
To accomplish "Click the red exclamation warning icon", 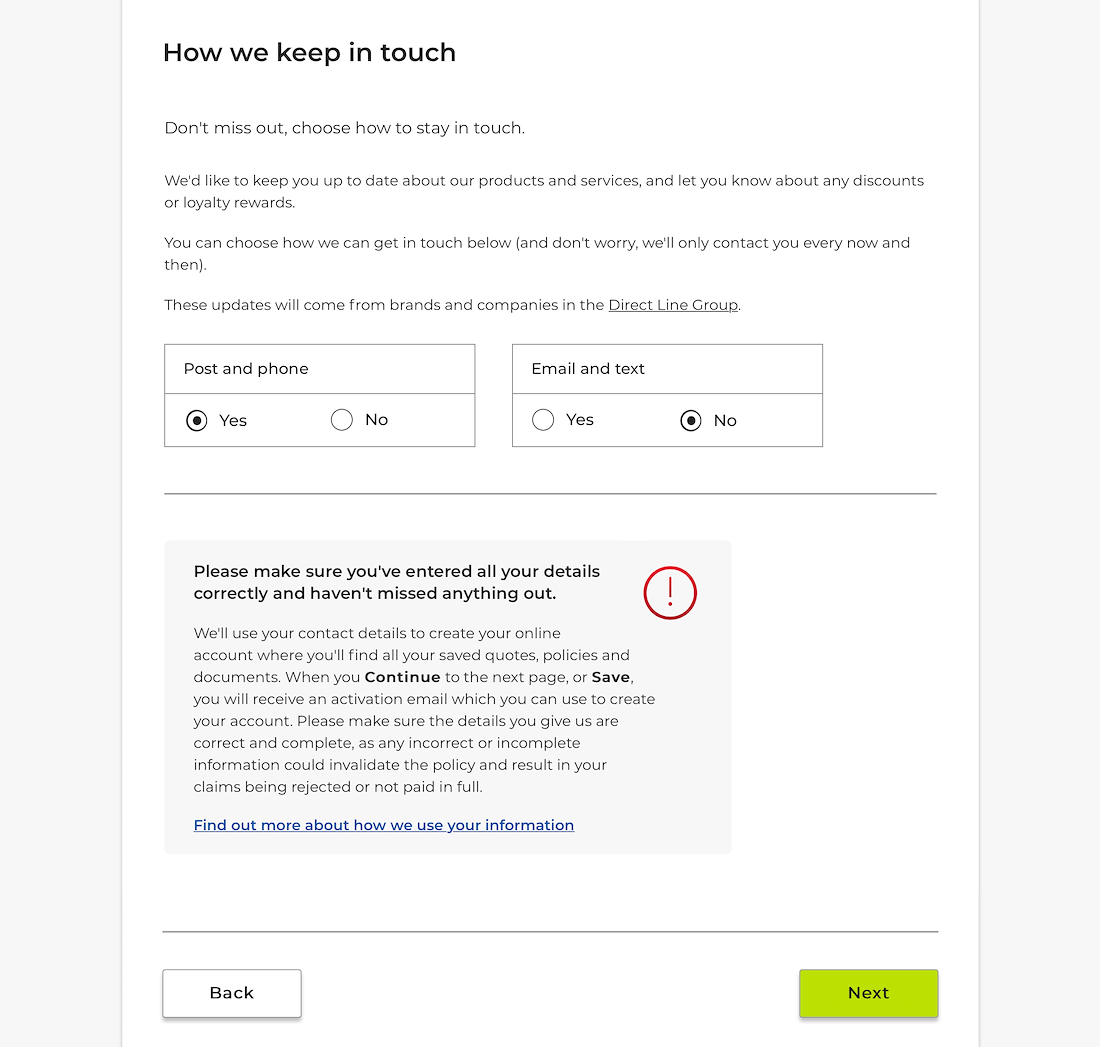I will [670, 593].
